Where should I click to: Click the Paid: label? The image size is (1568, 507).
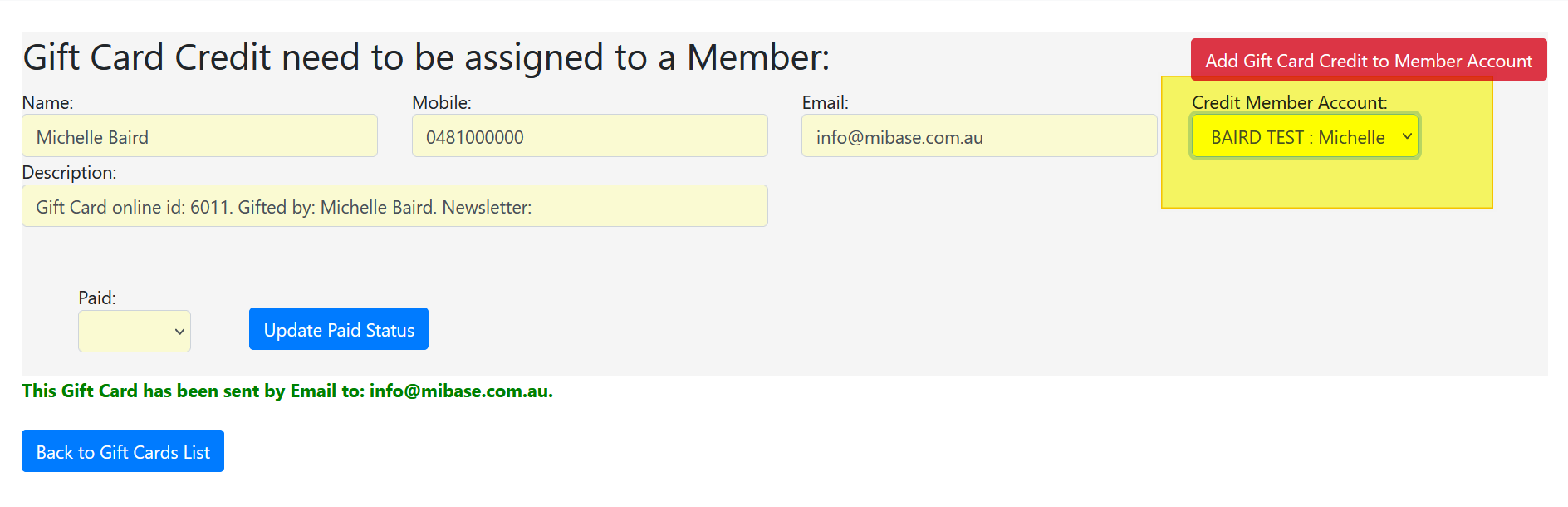point(96,298)
